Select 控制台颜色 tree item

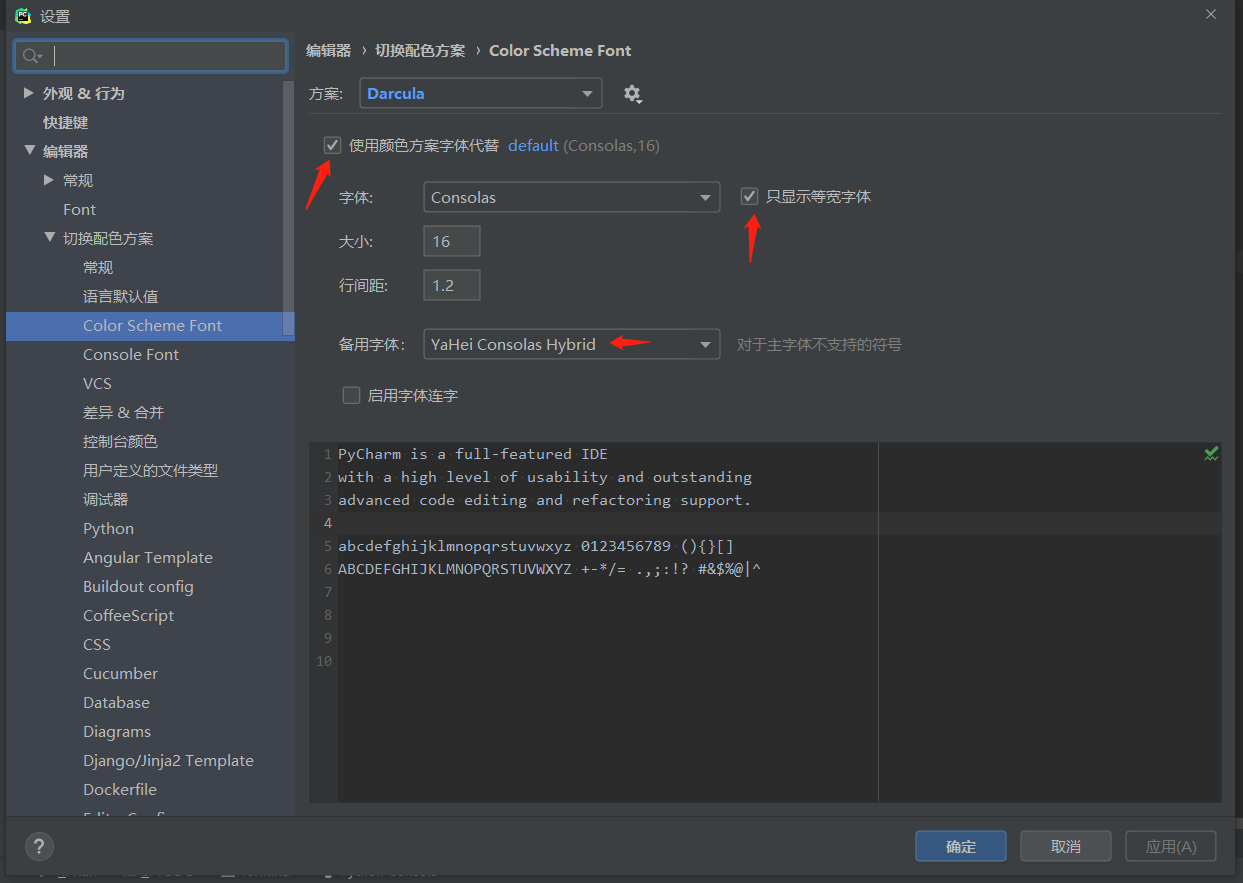[x=120, y=441]
